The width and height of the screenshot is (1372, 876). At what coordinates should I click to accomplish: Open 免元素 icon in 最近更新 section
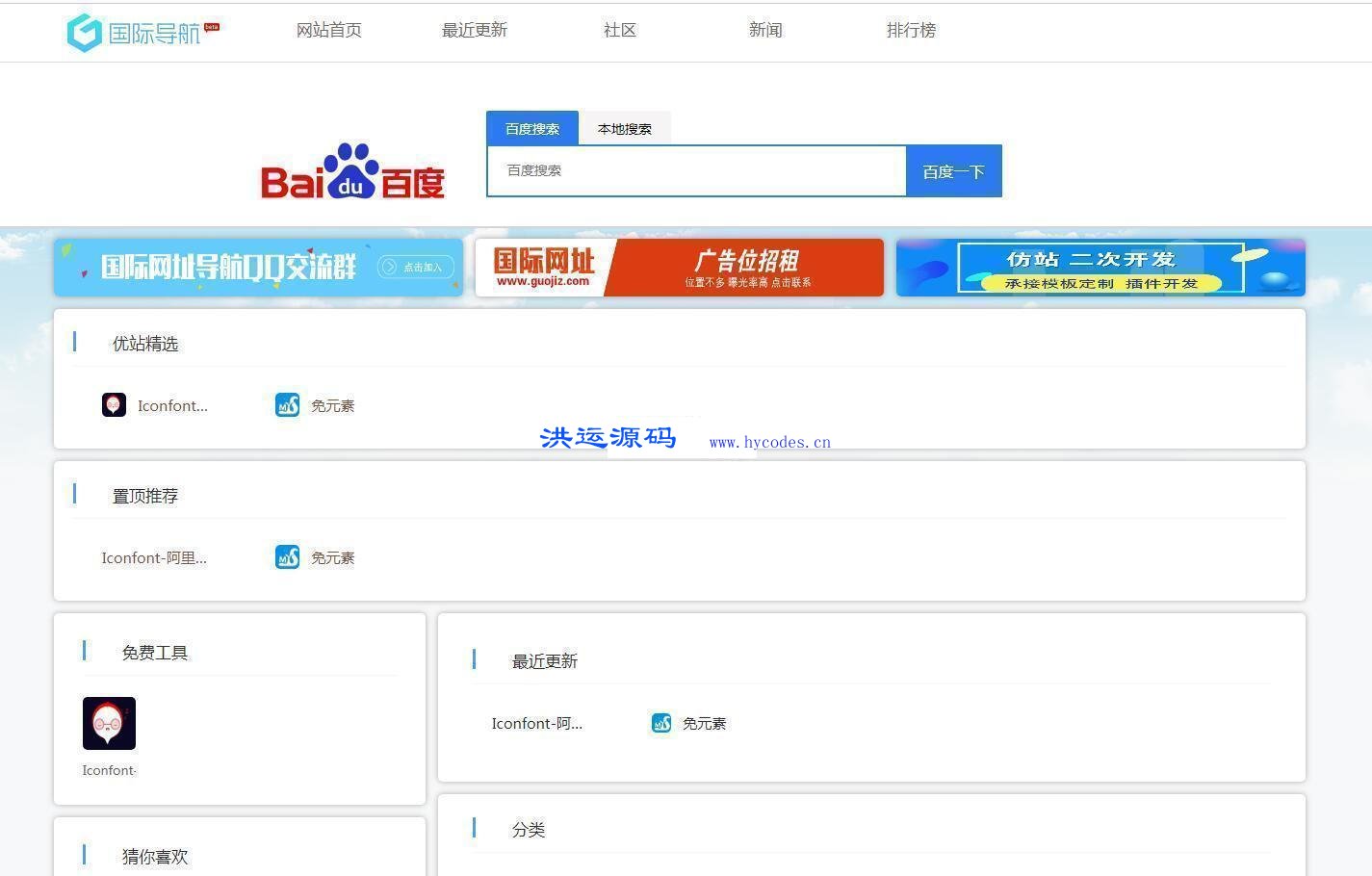pos(661,723)
